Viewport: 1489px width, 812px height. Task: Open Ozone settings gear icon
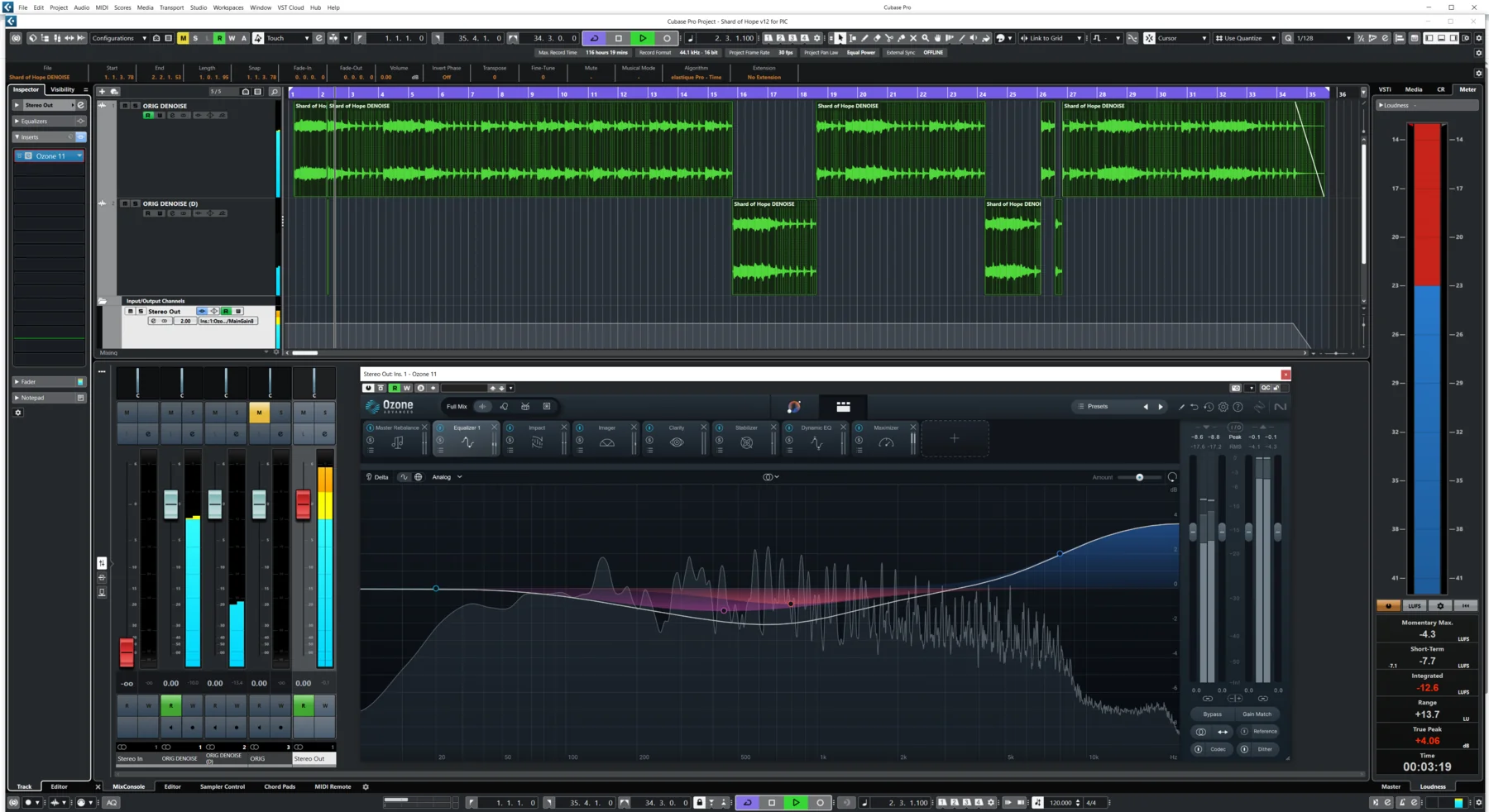click(x=1223, y=407)
